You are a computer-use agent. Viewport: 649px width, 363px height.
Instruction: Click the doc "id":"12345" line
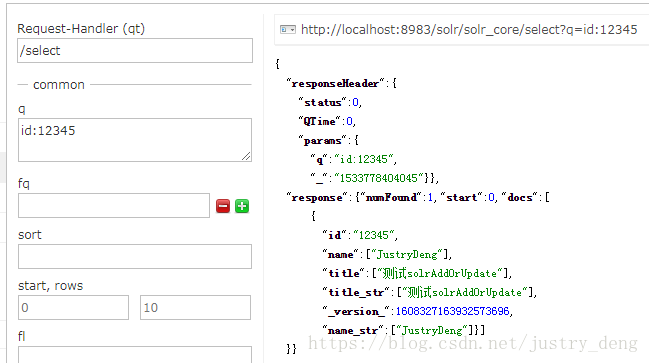point(360,235)
